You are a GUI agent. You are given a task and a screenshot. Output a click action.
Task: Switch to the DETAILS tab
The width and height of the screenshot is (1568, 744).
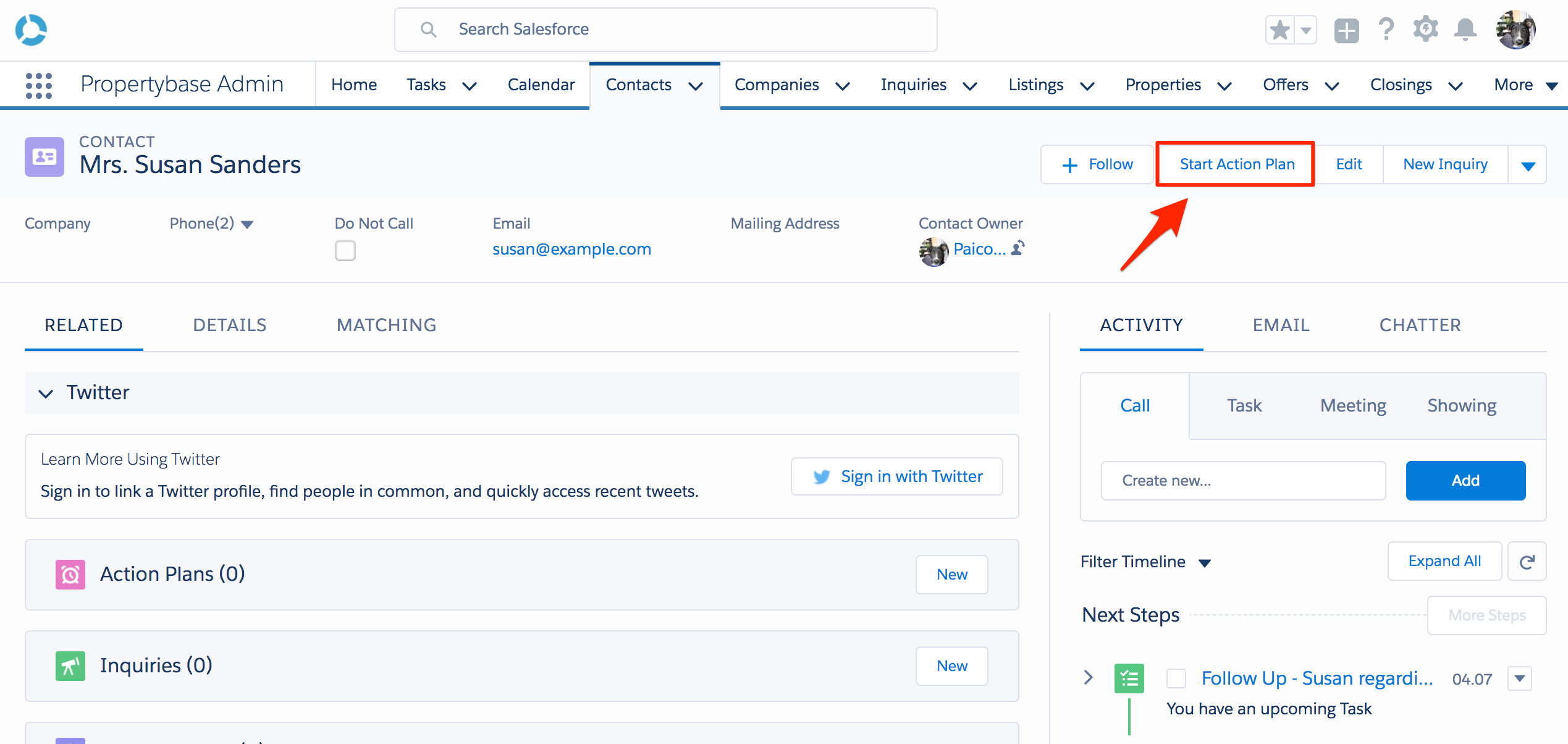pyautogui.click(x=230, y=325)
